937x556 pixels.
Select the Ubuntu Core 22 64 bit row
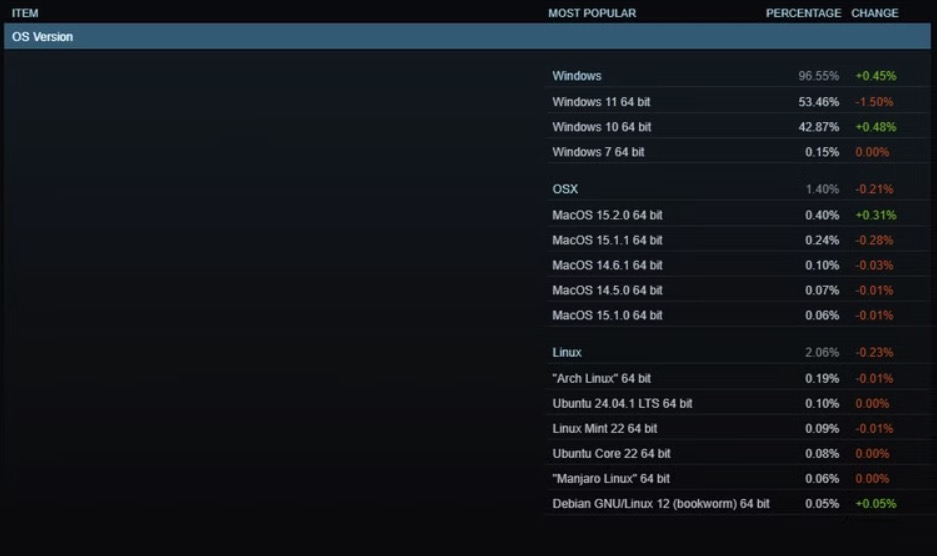pos(737,454)
